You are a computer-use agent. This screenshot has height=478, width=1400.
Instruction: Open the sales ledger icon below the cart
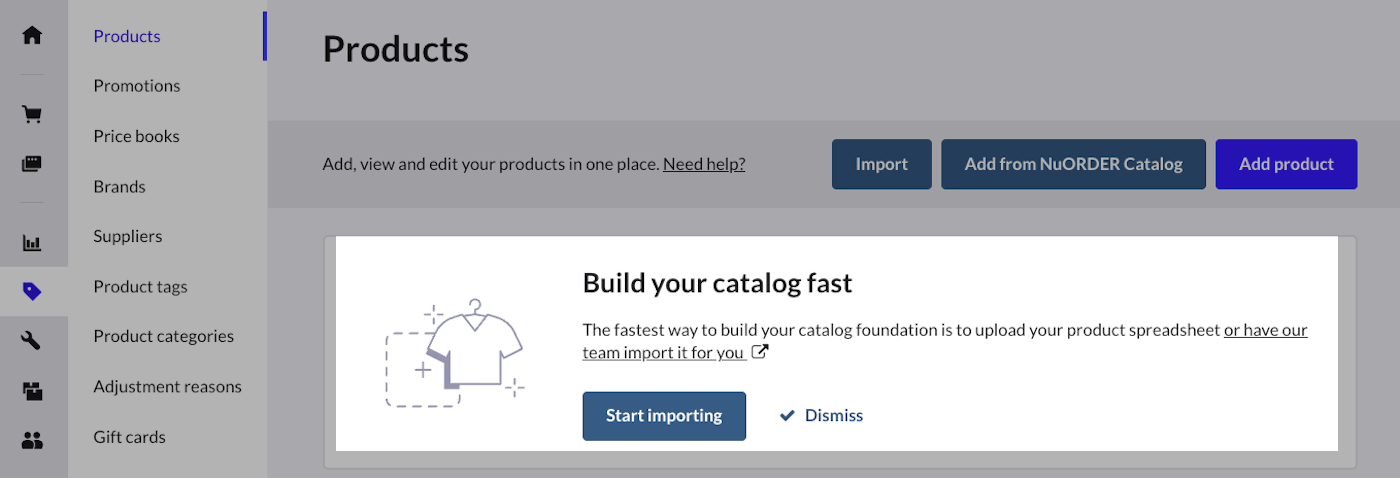coord(32,164)
